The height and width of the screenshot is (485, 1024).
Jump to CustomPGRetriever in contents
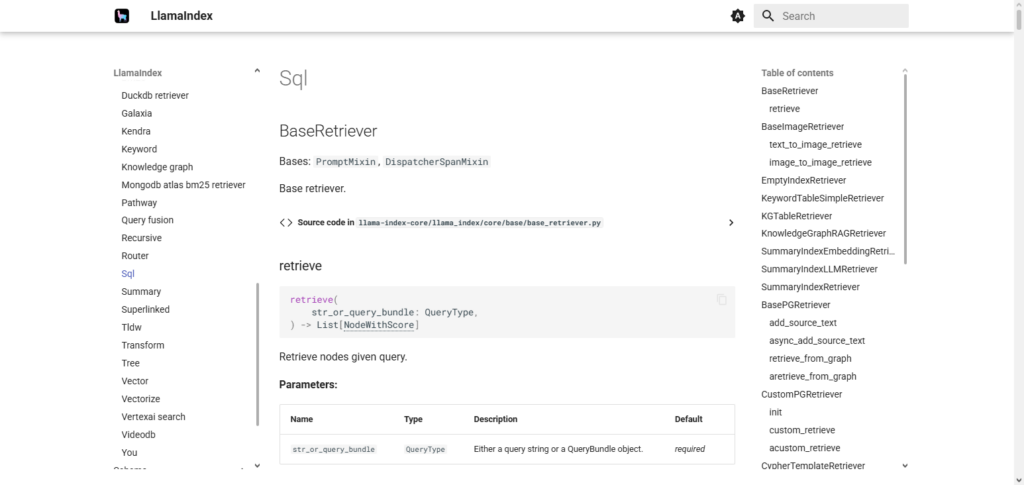click(802, 394)
